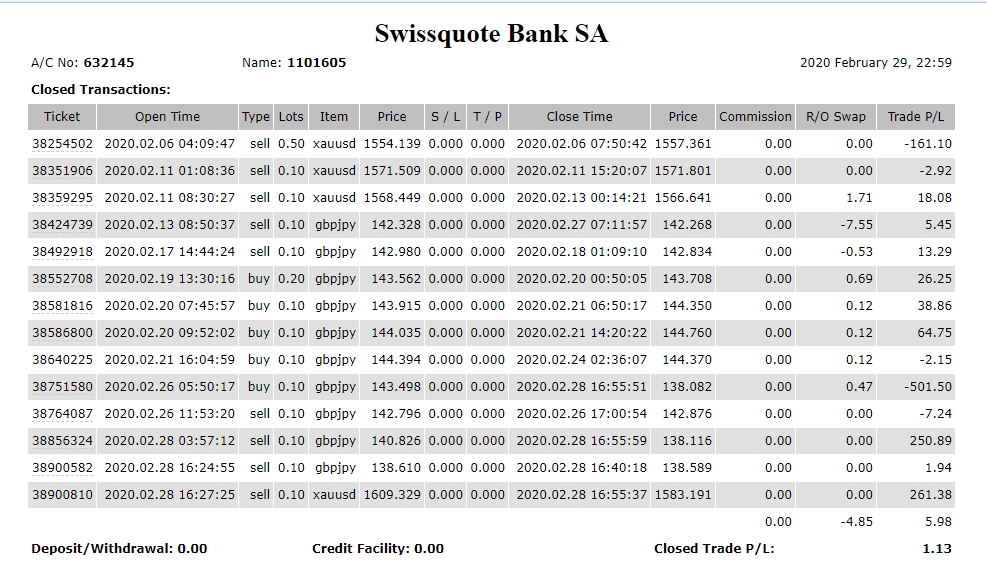Click the S / L column header
Screen dimensions: 987x579
point(445,117)
